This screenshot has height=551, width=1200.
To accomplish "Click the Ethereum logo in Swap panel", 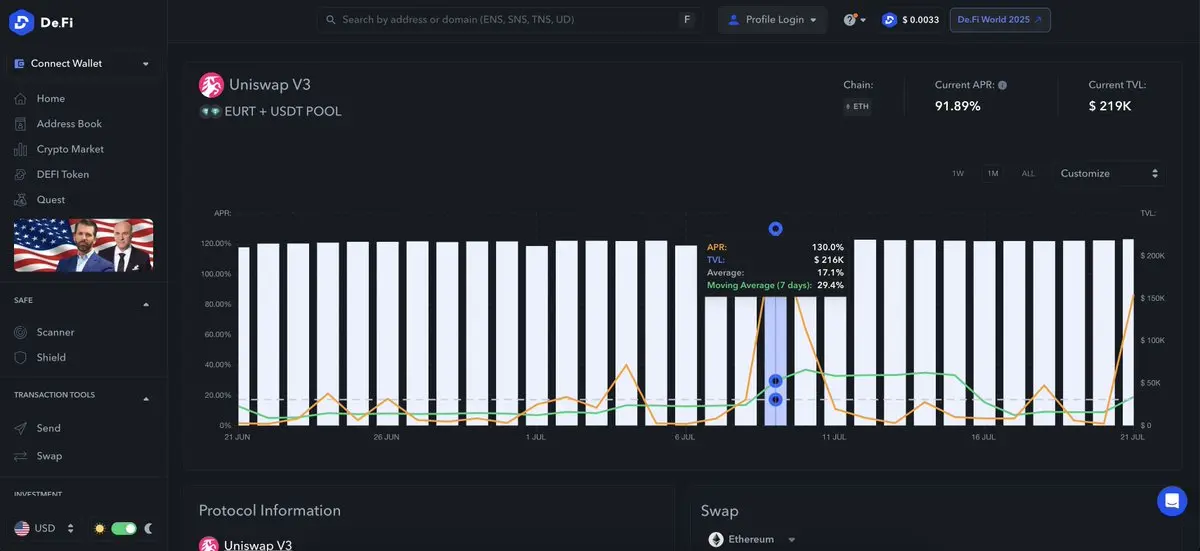I will 716,539.
